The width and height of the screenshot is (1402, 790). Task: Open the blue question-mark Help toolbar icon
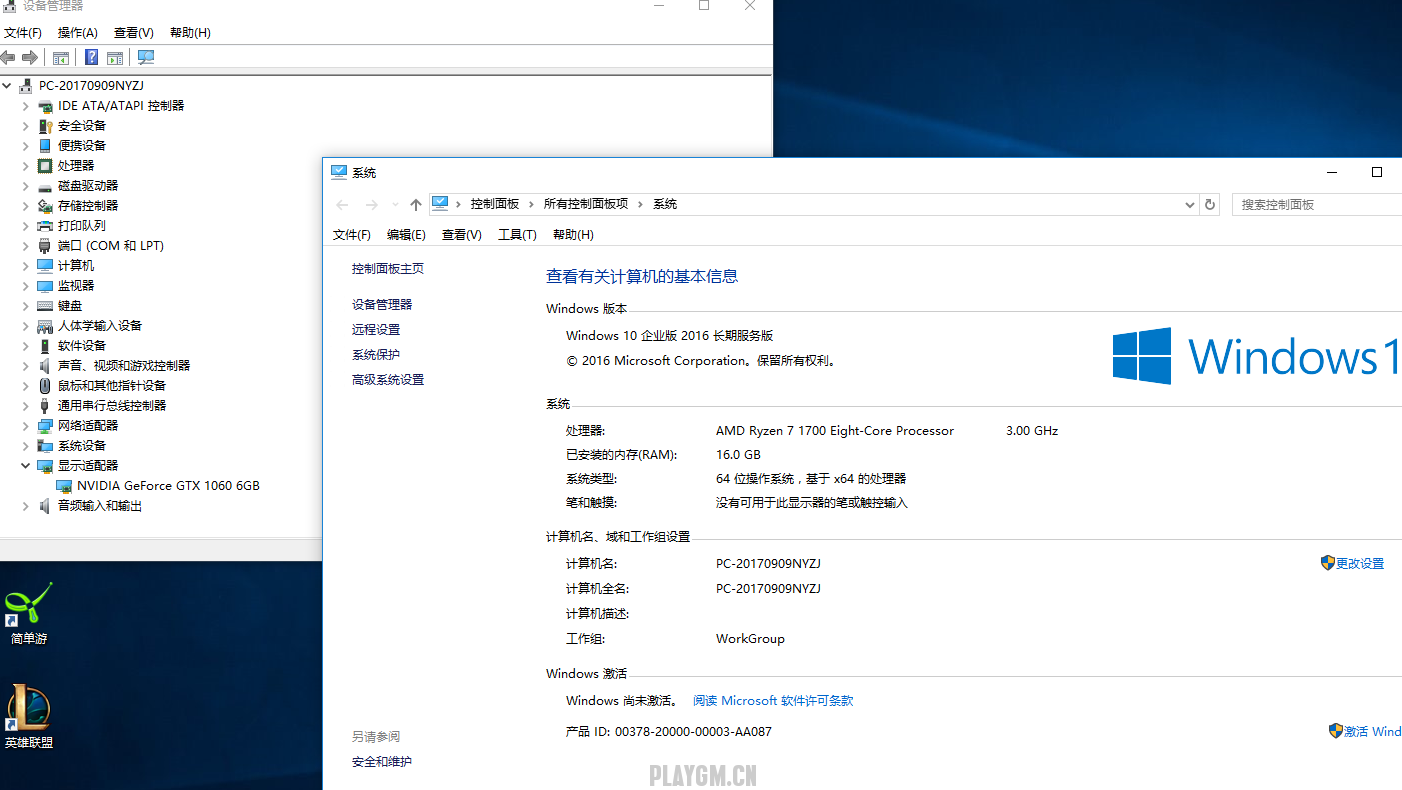pos(91,58)
